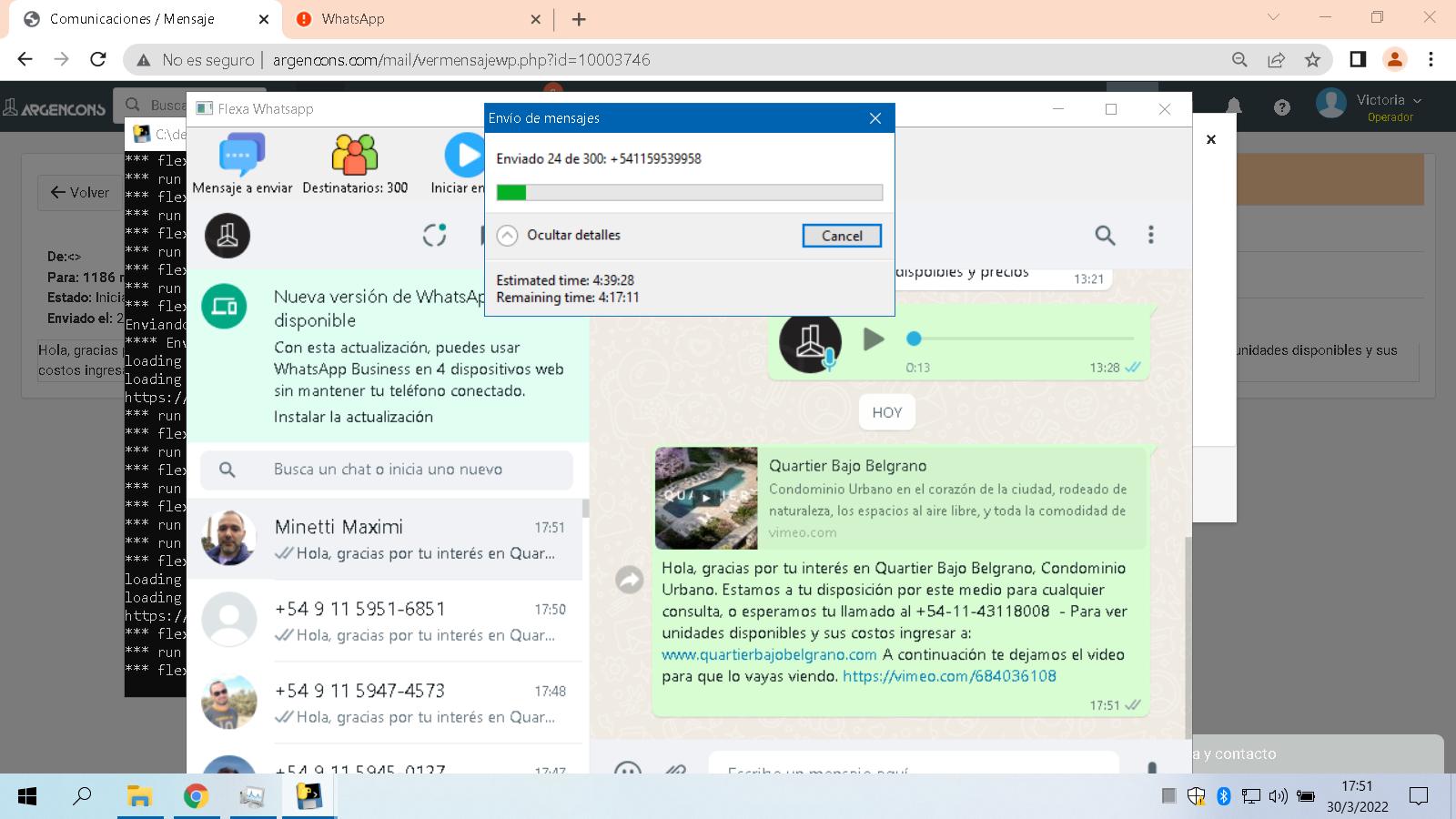This screenshot has width=1456, height=819.
Task: Open browser zoom magnifier icon
Action: pos(1239,59)
